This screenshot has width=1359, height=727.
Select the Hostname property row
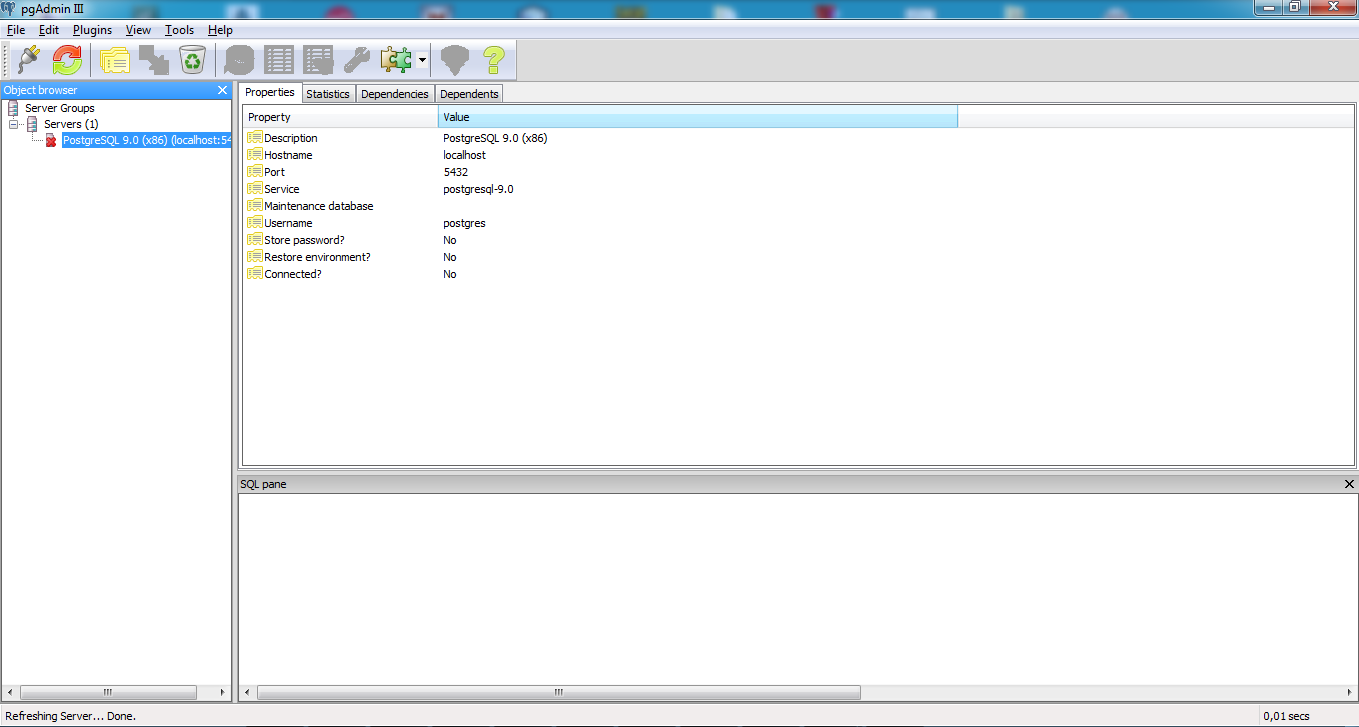pyautogui.click(x=600, y=155)
